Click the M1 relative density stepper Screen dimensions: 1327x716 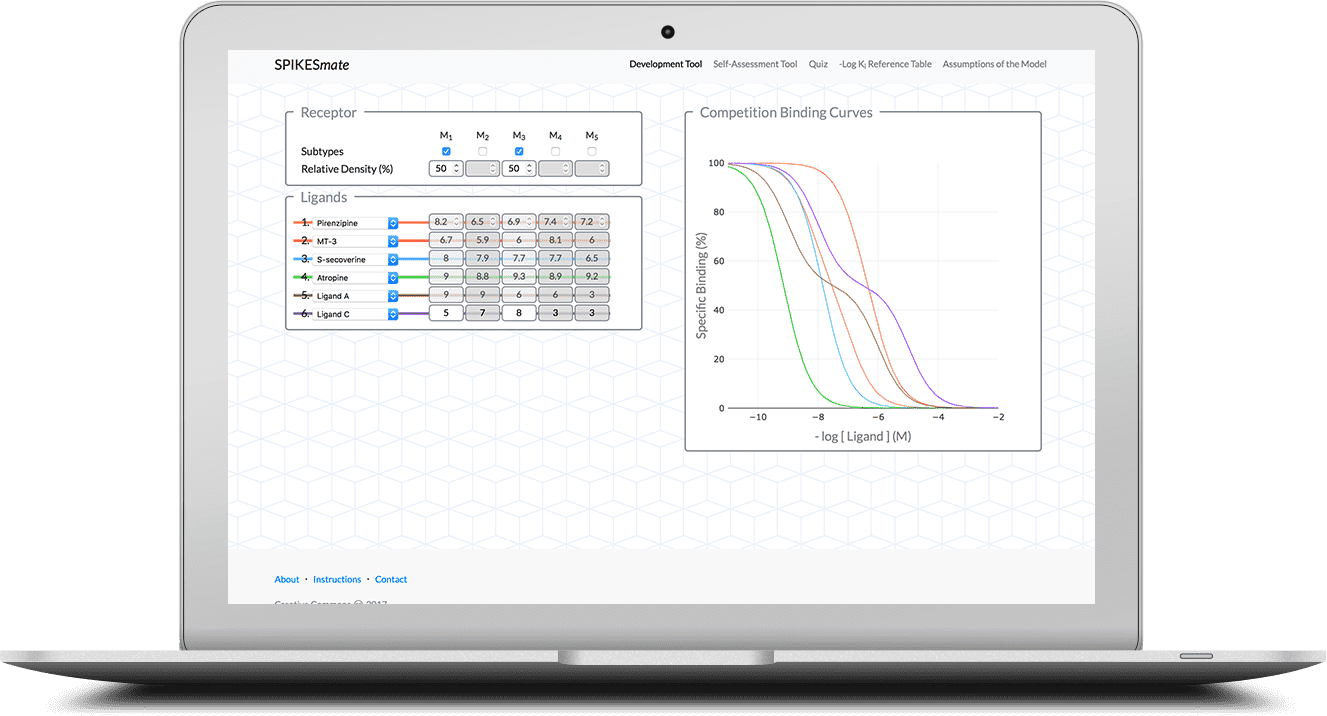click(457, 169)
